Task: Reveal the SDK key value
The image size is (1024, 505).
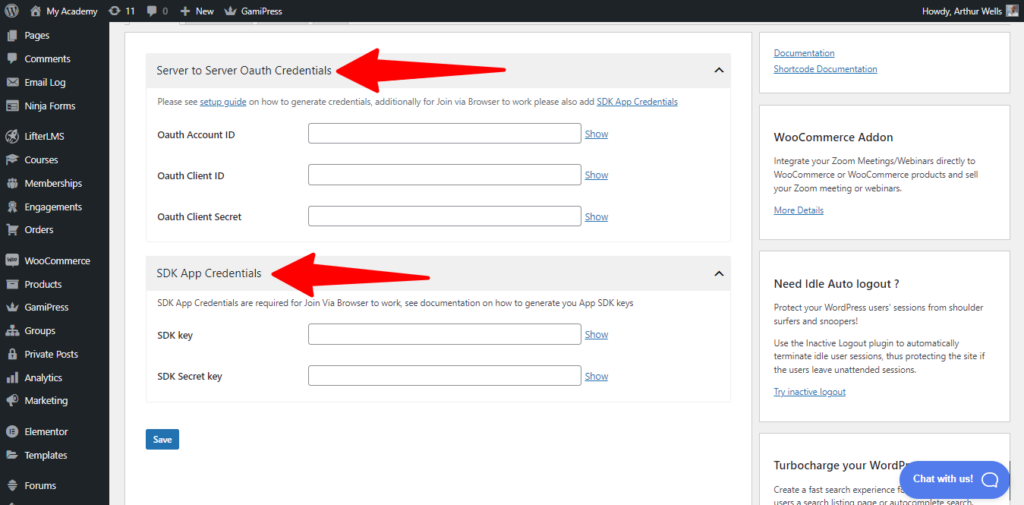Action: click(596, 334)
